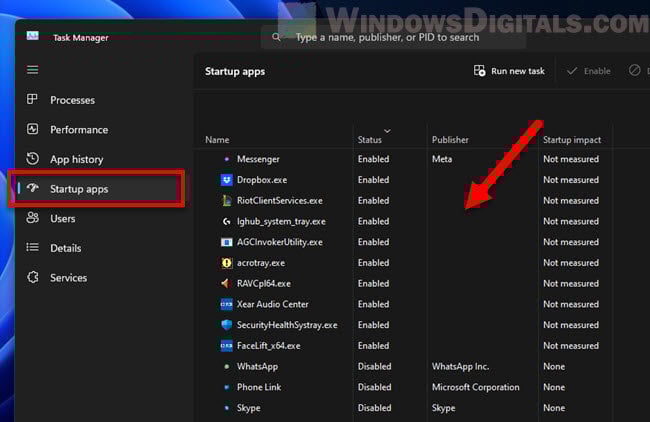This screenshot has width=650, height=422.
Task: Select RiotClientServices.exe entry name
Action: 280,201
